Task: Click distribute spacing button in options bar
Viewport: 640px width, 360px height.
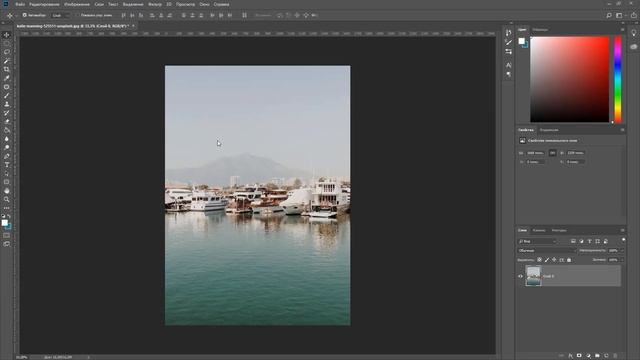Action: tap(244, 15)
